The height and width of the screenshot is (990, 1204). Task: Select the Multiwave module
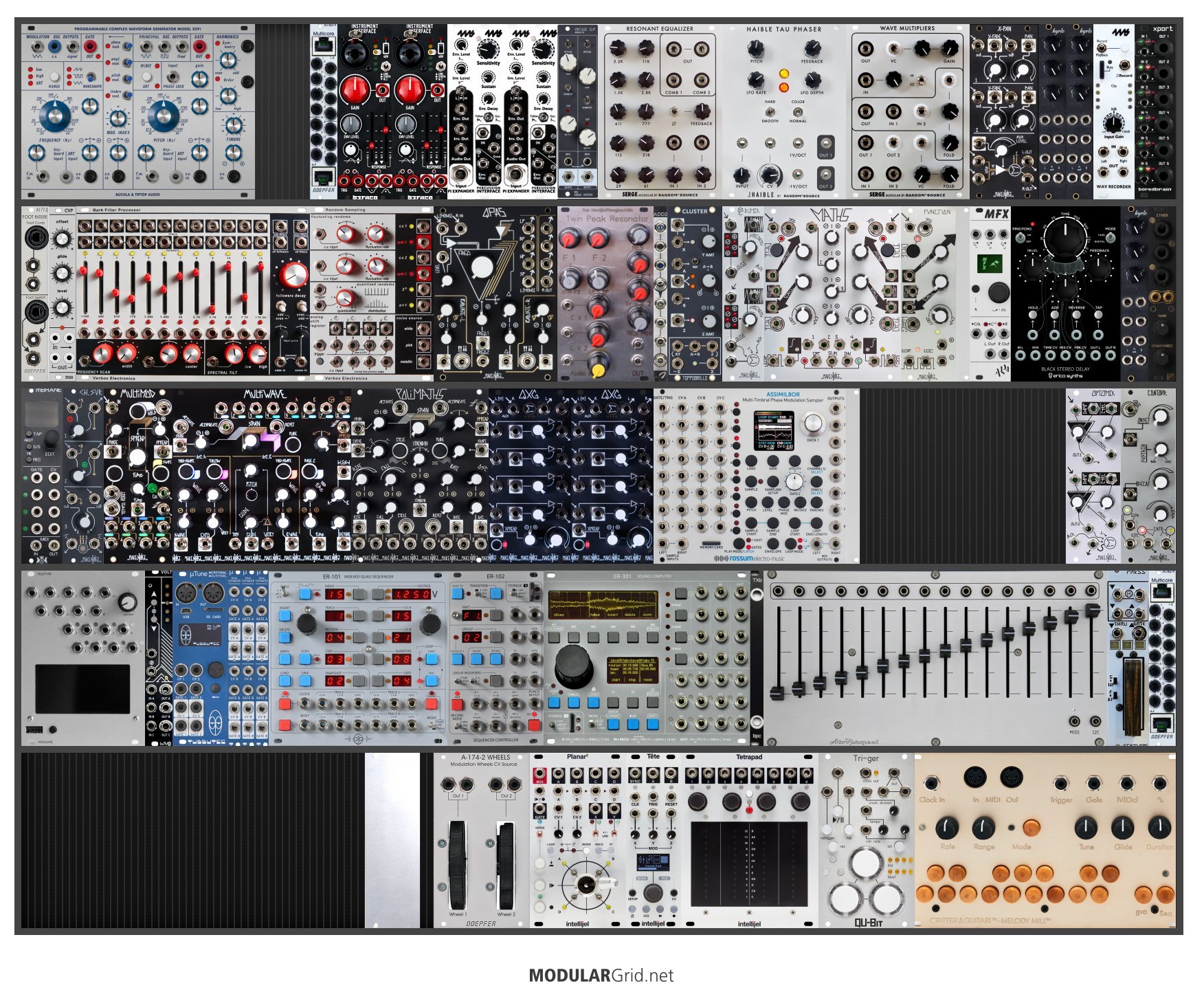tap(262, 476)
